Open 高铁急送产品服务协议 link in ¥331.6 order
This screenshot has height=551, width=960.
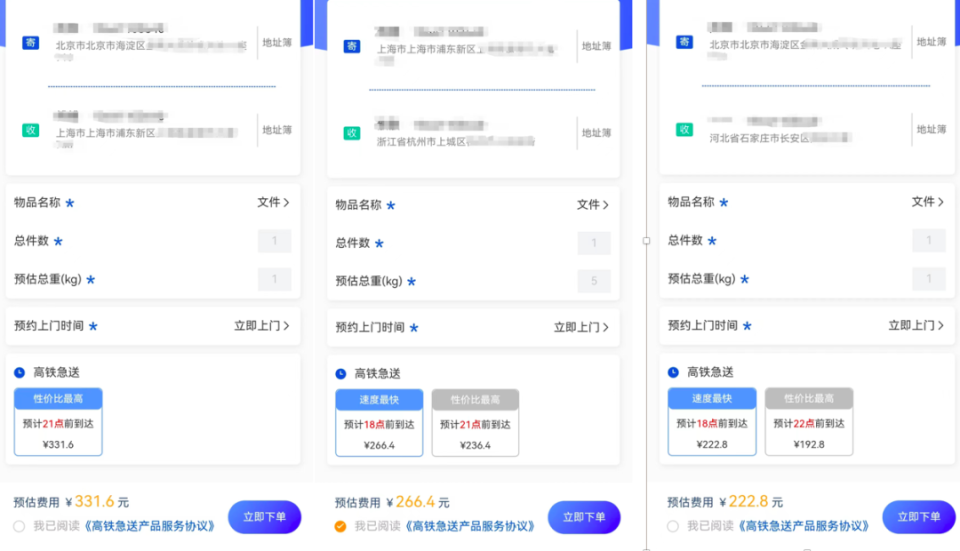(149, 526)
